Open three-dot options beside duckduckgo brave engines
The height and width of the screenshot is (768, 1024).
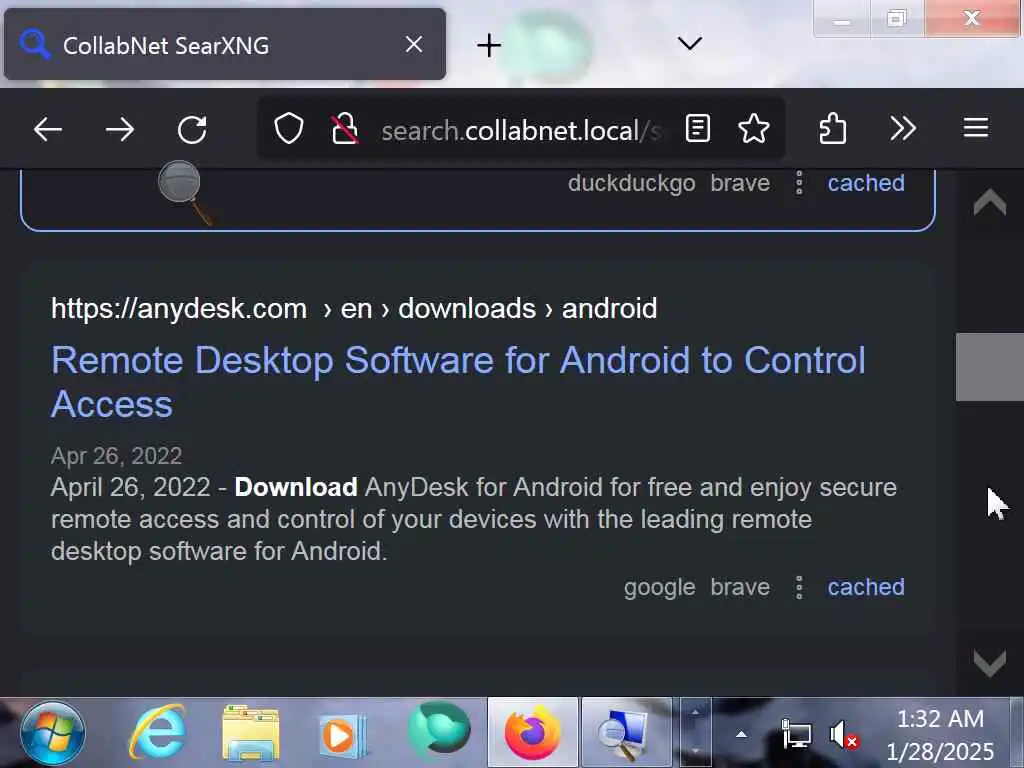pos(799,183)
